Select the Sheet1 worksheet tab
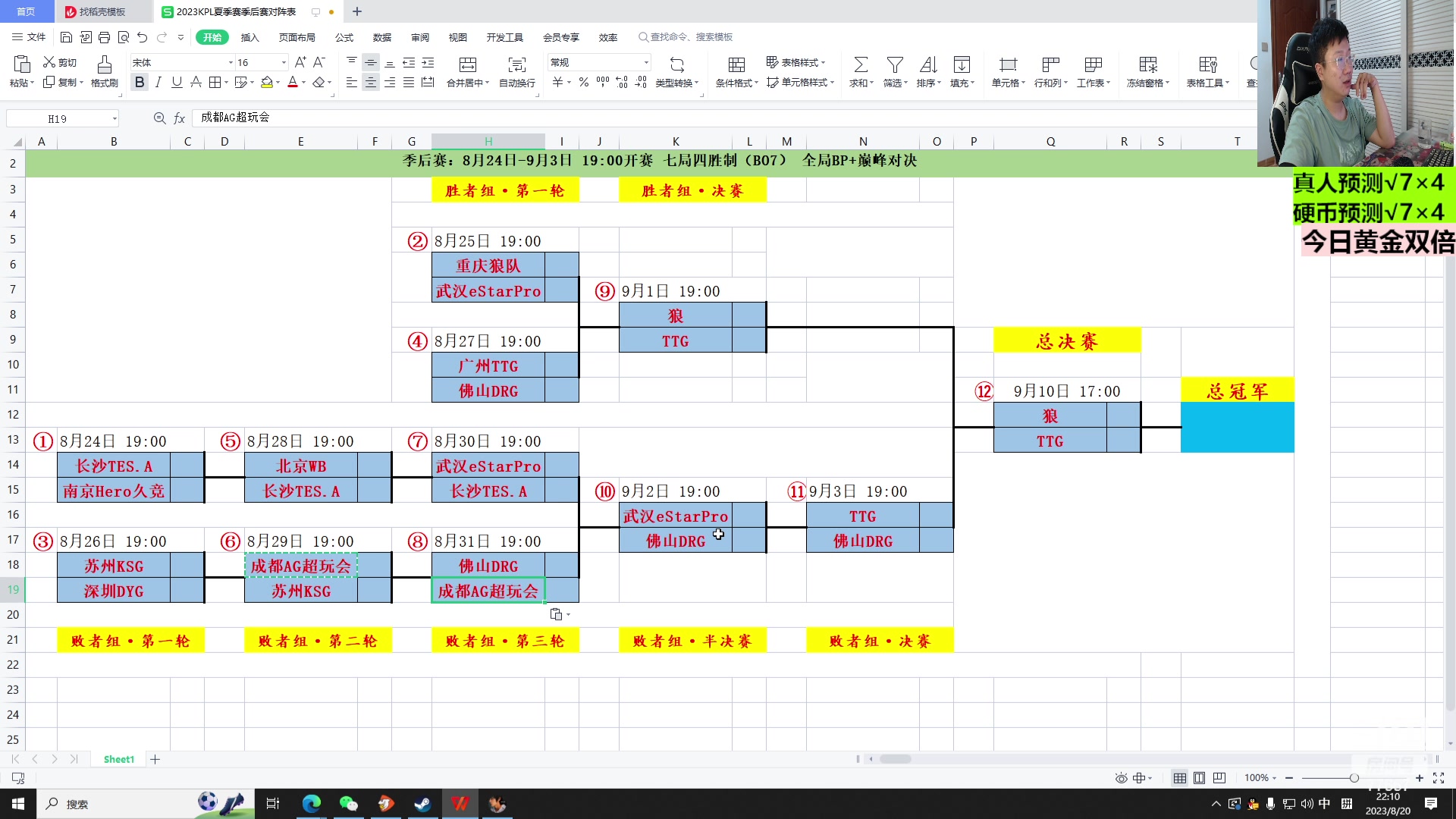The height and width of the screenshot is (819, 1456). [119, 759]
